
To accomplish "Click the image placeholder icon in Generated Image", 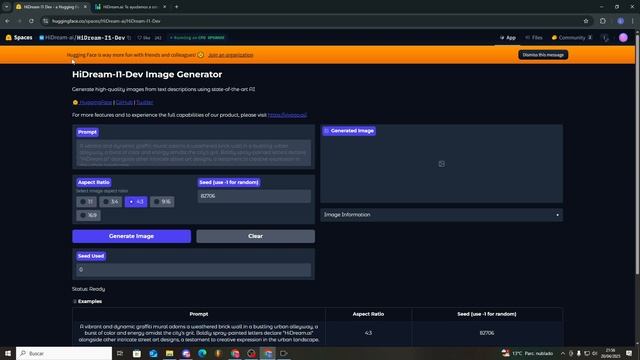I will click(442, 164).
